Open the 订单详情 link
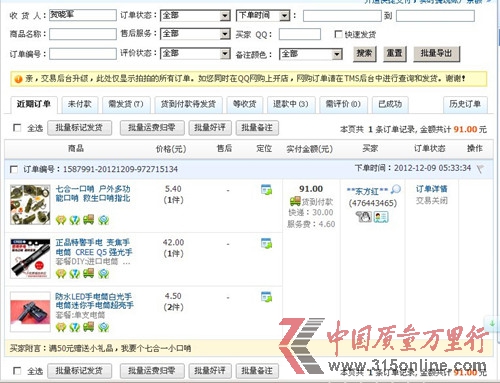 [432, 189]
